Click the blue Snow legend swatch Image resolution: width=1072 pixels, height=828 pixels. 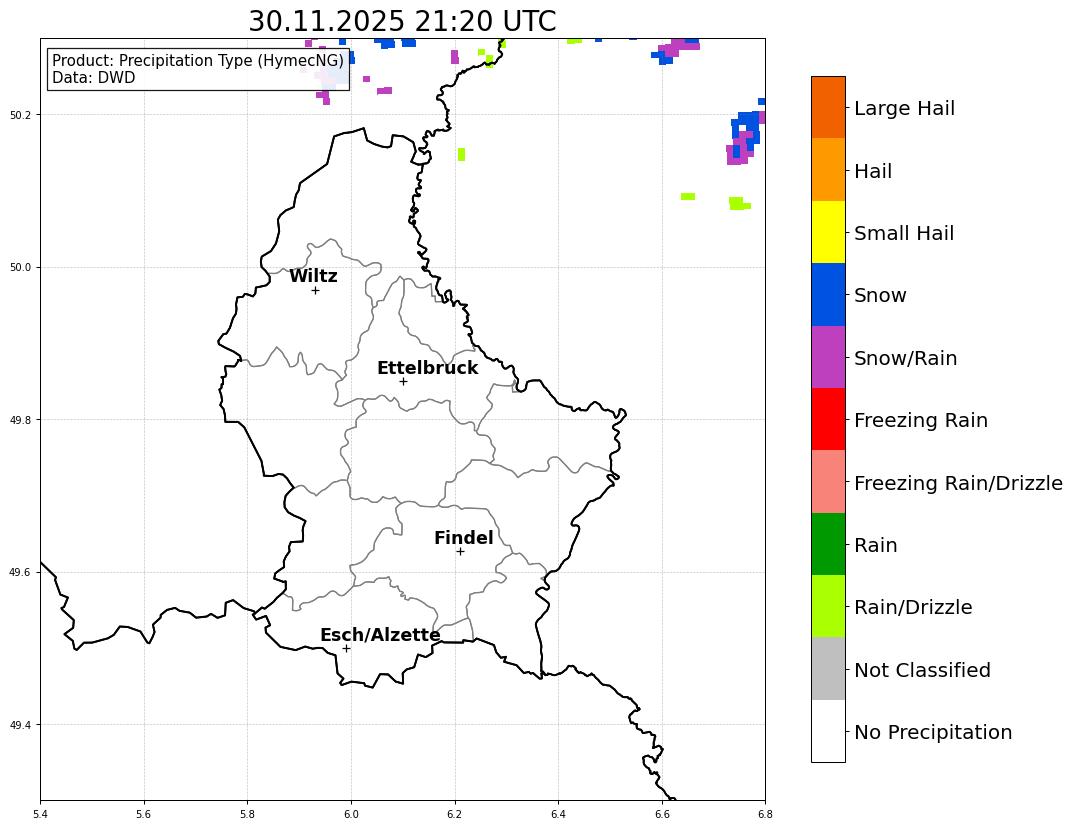pos(828,295)
